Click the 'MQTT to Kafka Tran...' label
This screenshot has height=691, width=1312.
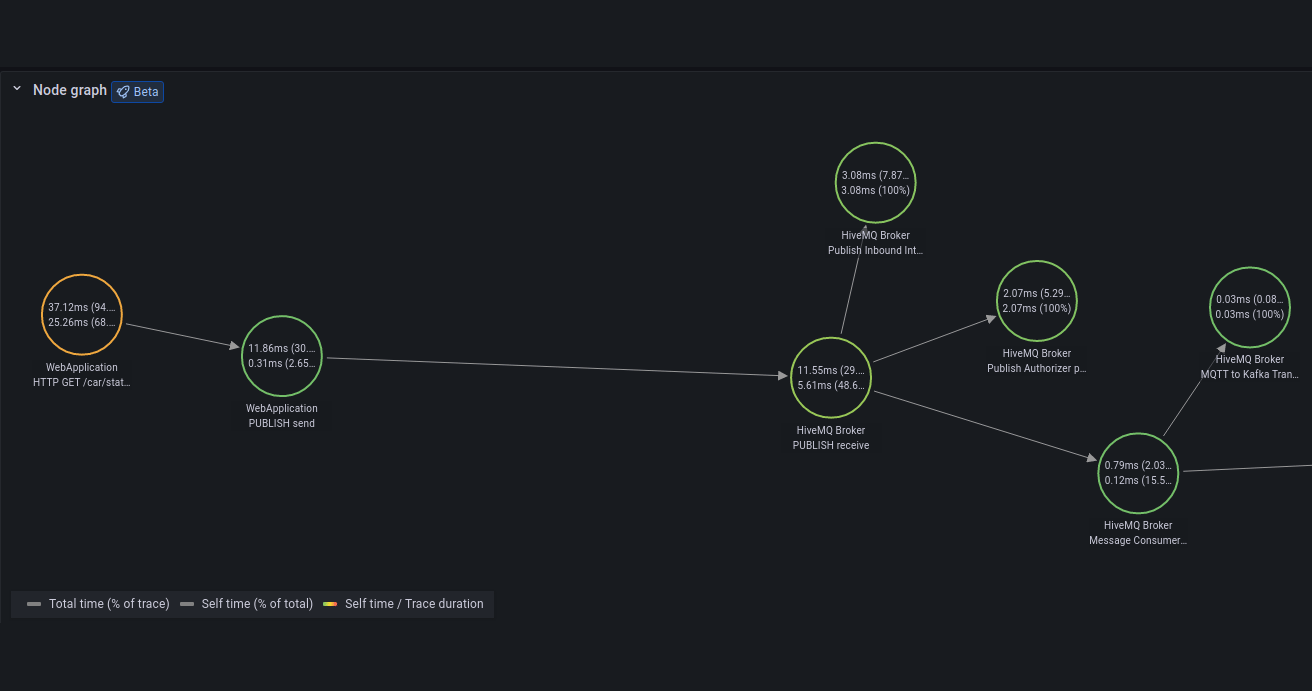(x=1250, y=374)
